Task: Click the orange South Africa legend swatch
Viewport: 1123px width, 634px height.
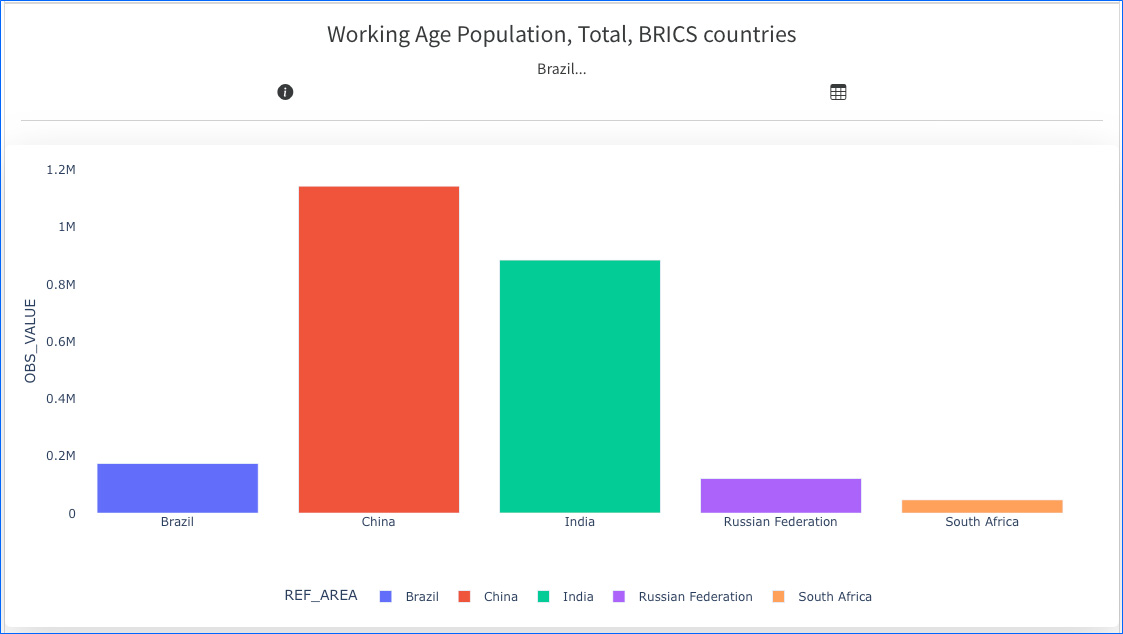Action: pos(779,597)
